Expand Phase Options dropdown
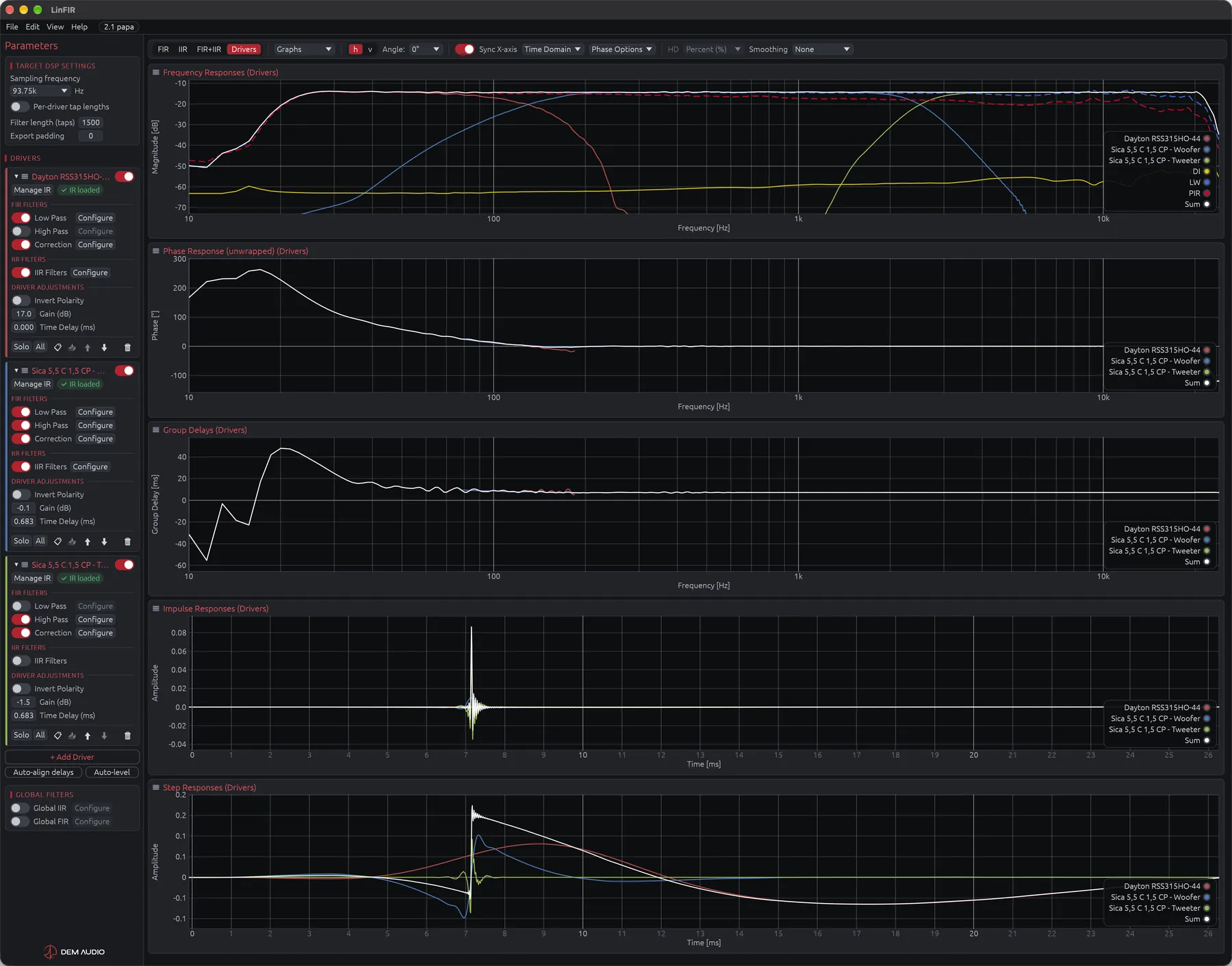The width and height of the screenshot is (1232, 966). [x=621, y=49]
